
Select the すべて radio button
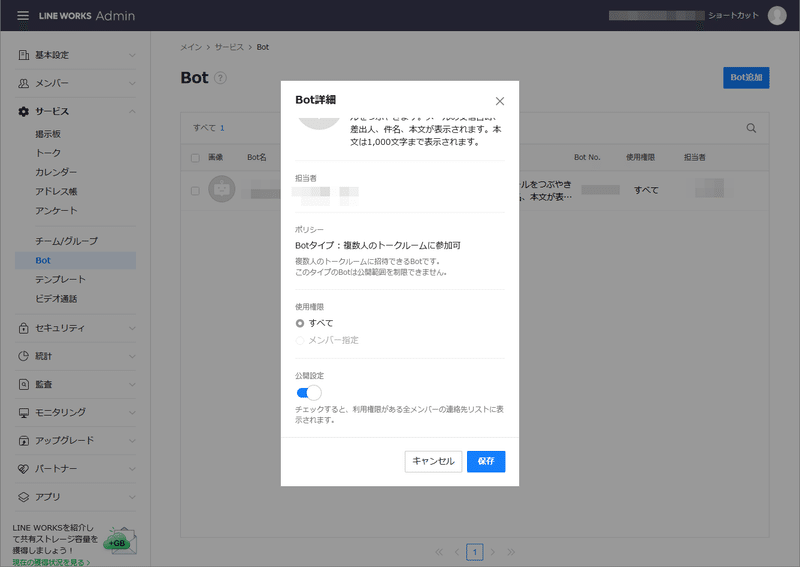coord(300,323)
